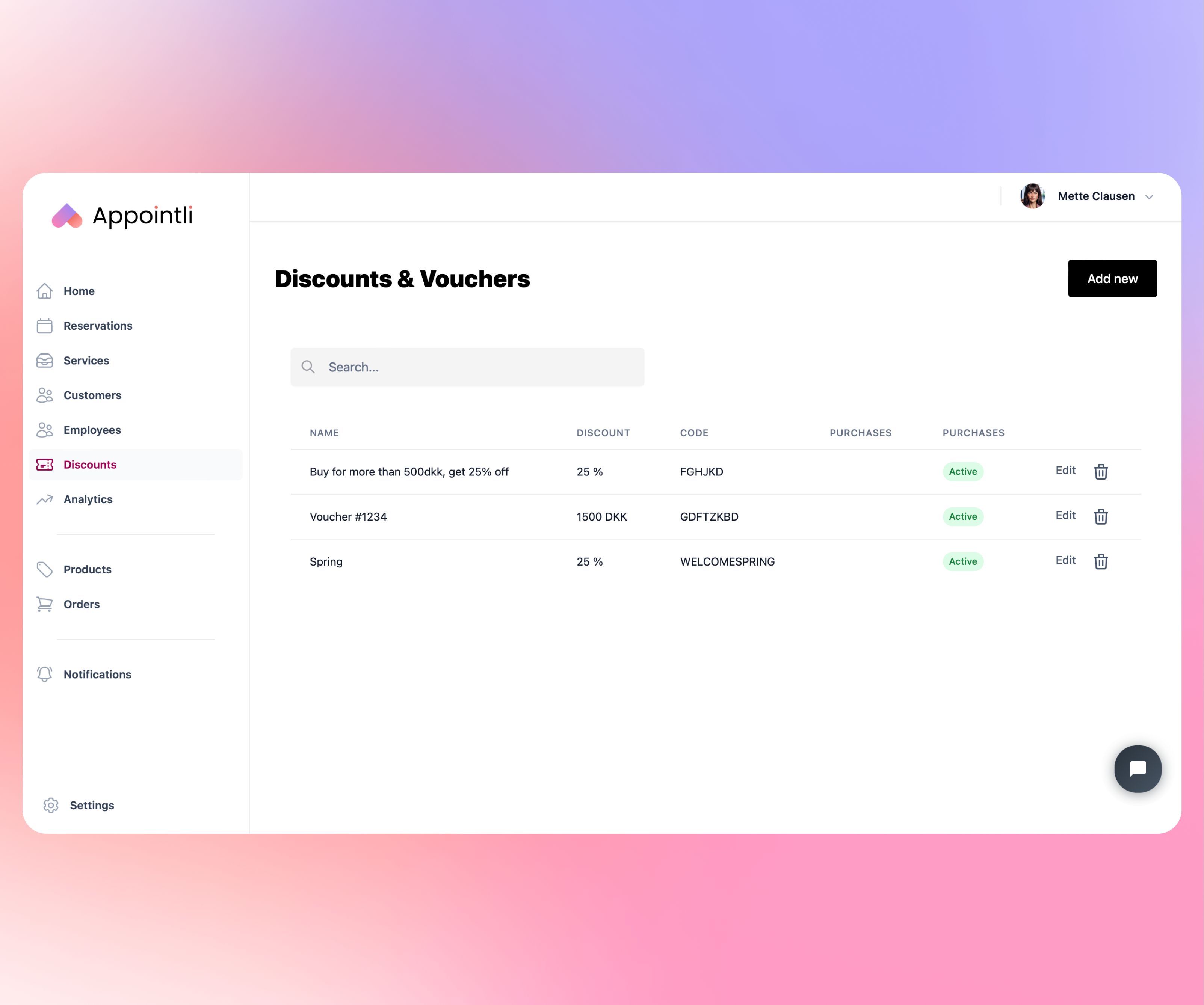Open the chat bubble widget
The height and width of the screenshot is (1005, 1204).
coord(1138,769)
